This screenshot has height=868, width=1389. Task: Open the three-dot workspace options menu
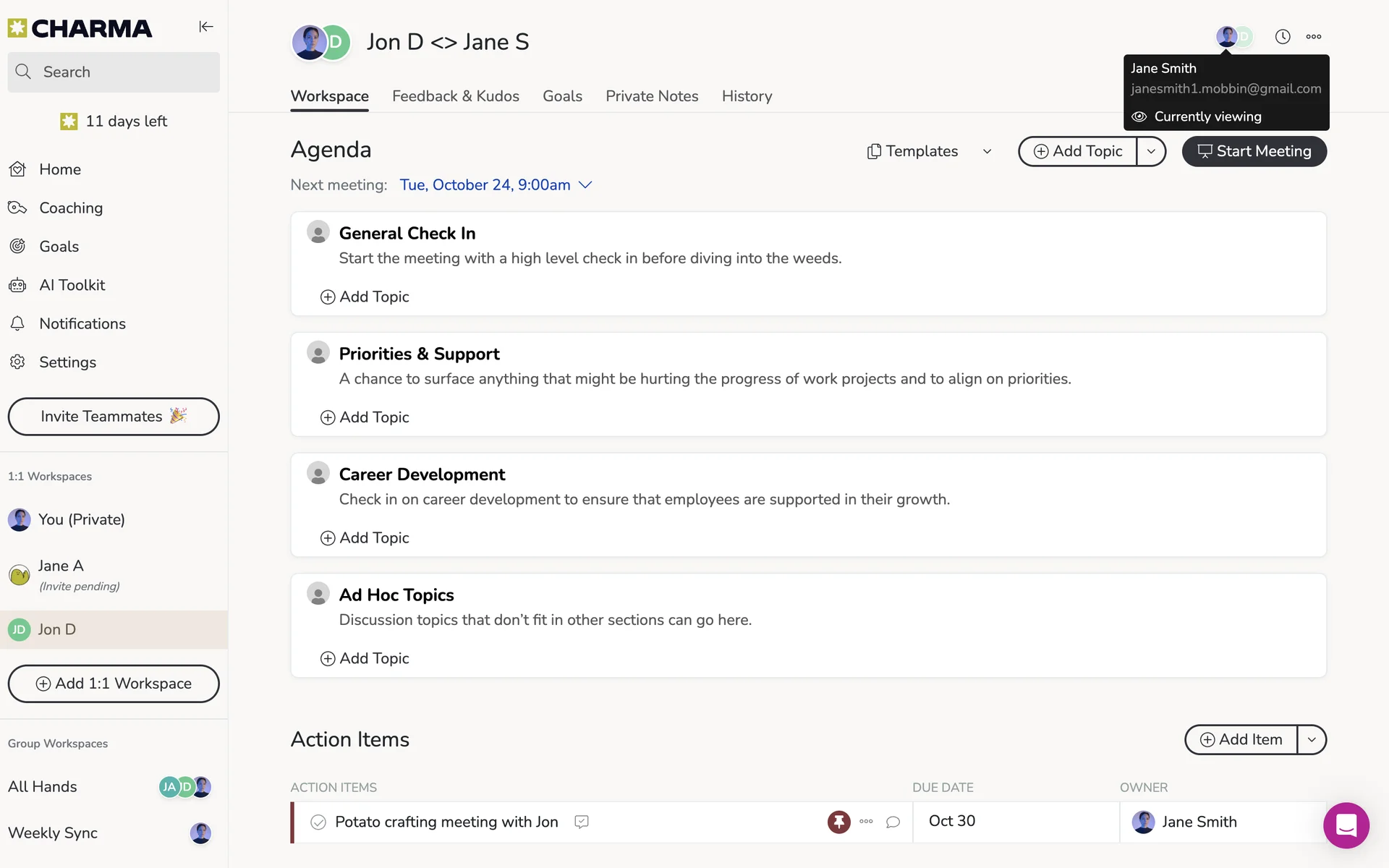1314,37
